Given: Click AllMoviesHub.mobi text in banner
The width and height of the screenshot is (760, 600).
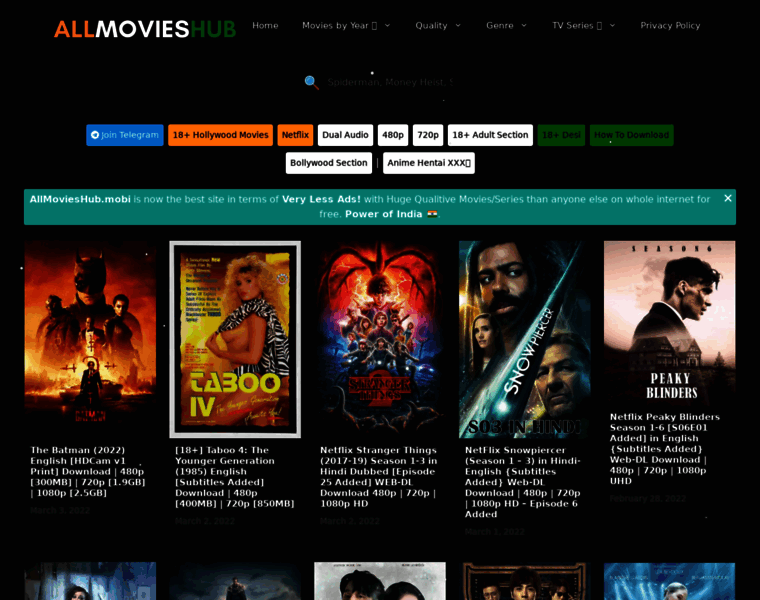Looking at the screenshot, I should 80,199.
